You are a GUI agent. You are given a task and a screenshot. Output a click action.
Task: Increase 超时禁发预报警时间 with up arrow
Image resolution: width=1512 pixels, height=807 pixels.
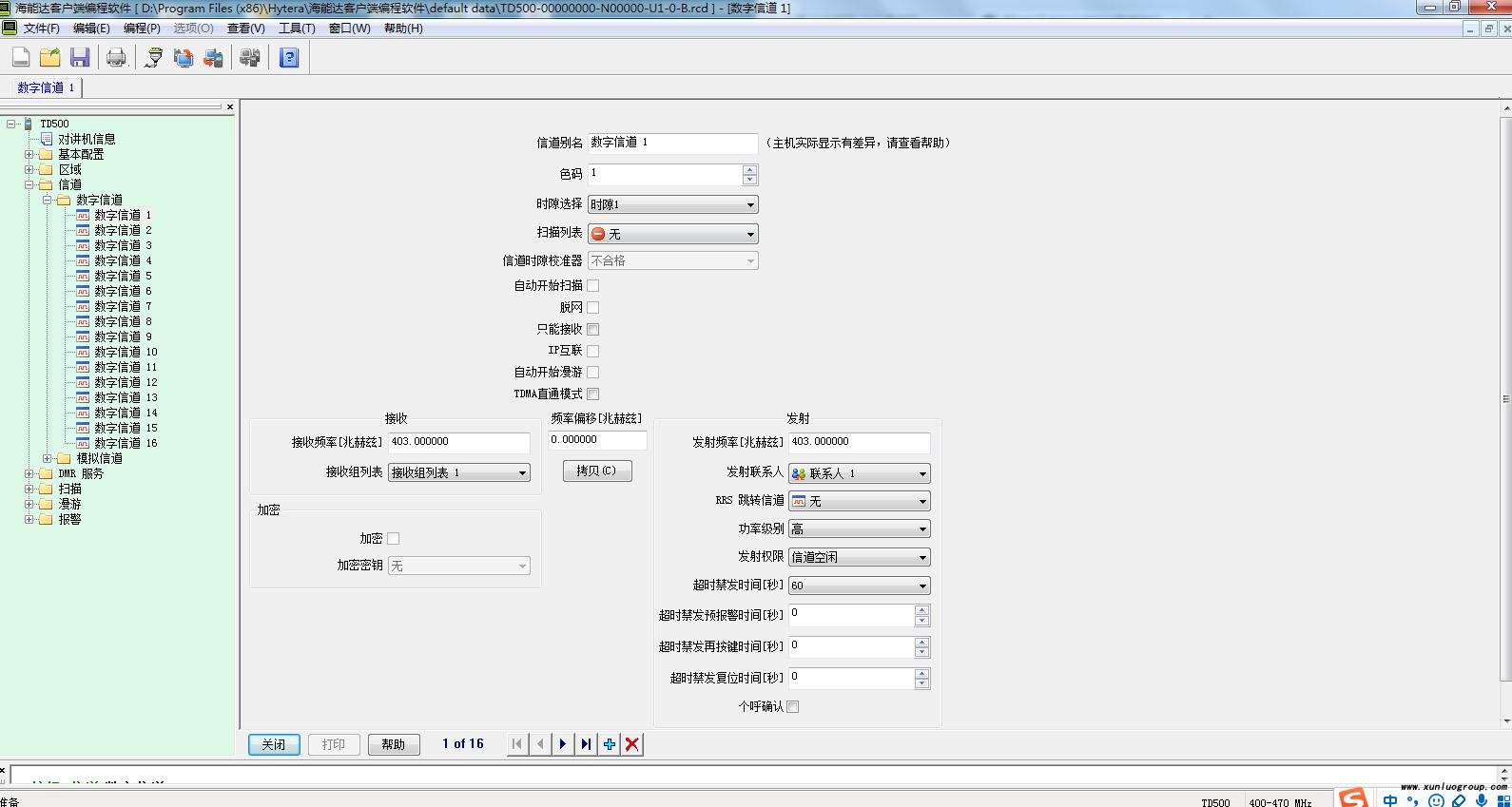click(x=921, y=610)
